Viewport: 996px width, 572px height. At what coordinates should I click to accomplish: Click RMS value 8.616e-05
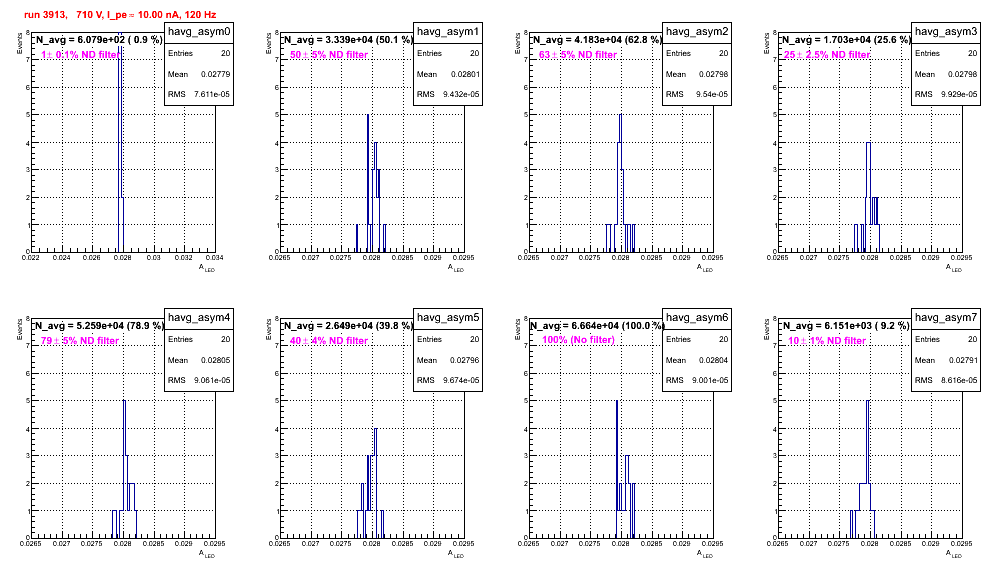click(960, 381)
